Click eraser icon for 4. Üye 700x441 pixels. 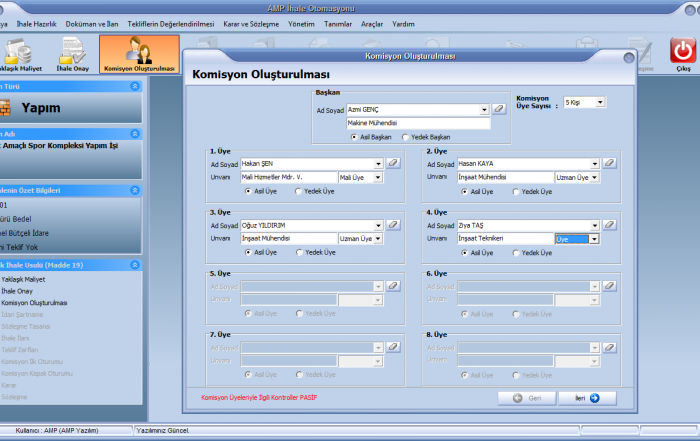[x=609, y=226]
